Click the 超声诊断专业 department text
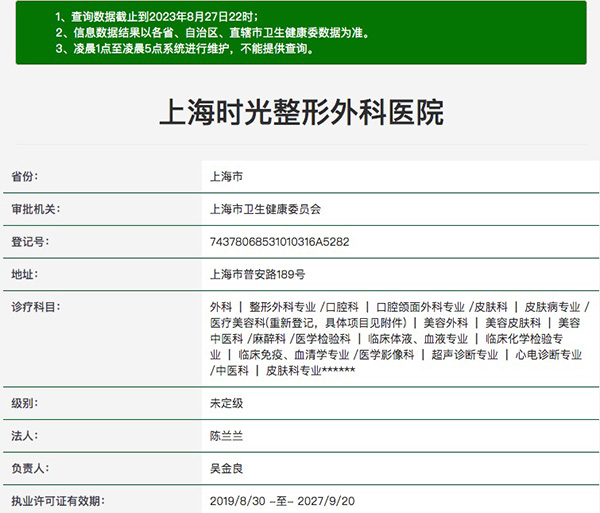This screenshot has height=513, width=600. (x=465, y=355)
